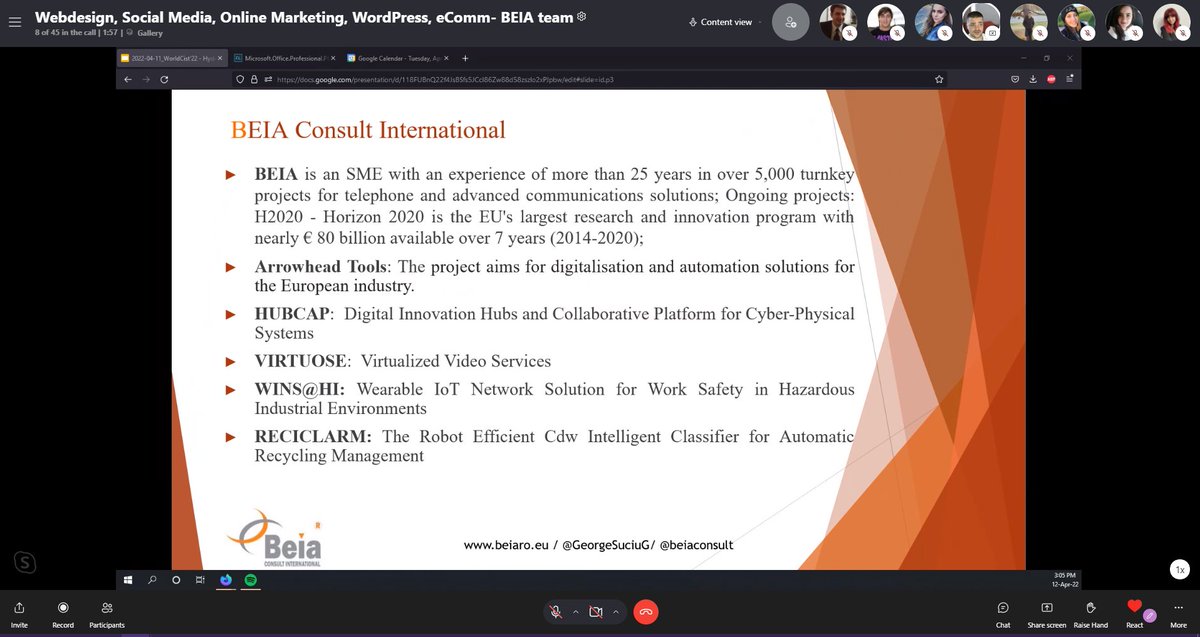Click the "RECICLARM:" bullet text
Screen dimensions: 1200x637
point(312,436)
